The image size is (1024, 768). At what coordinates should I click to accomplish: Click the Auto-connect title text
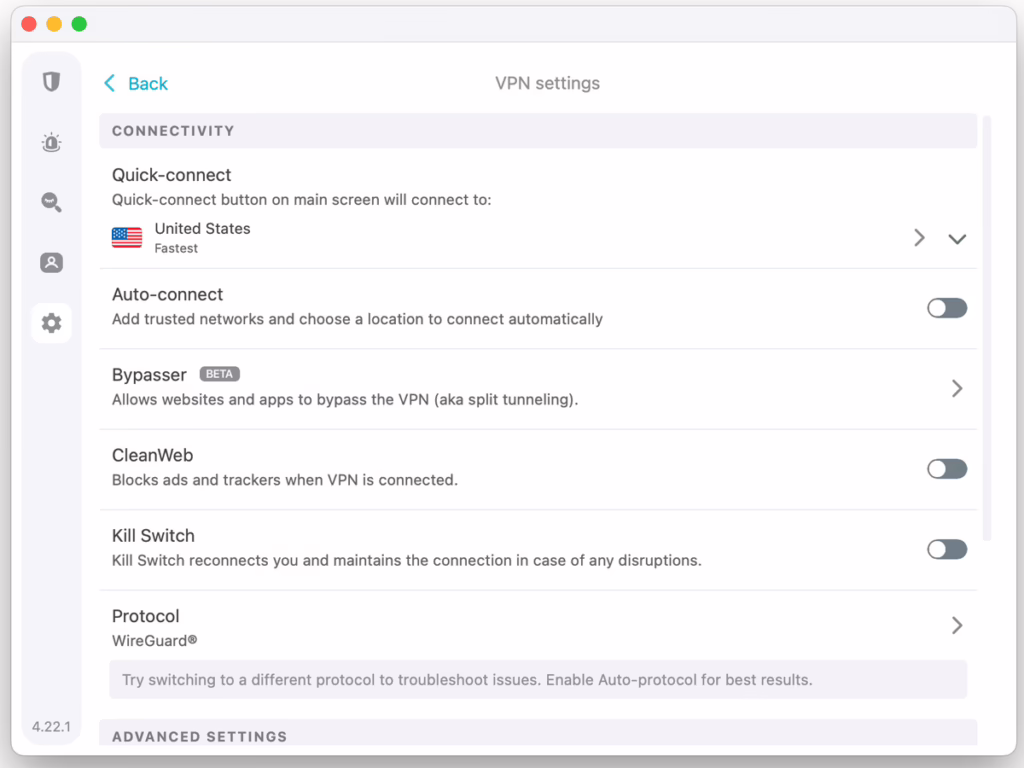(x=168, y=295)
